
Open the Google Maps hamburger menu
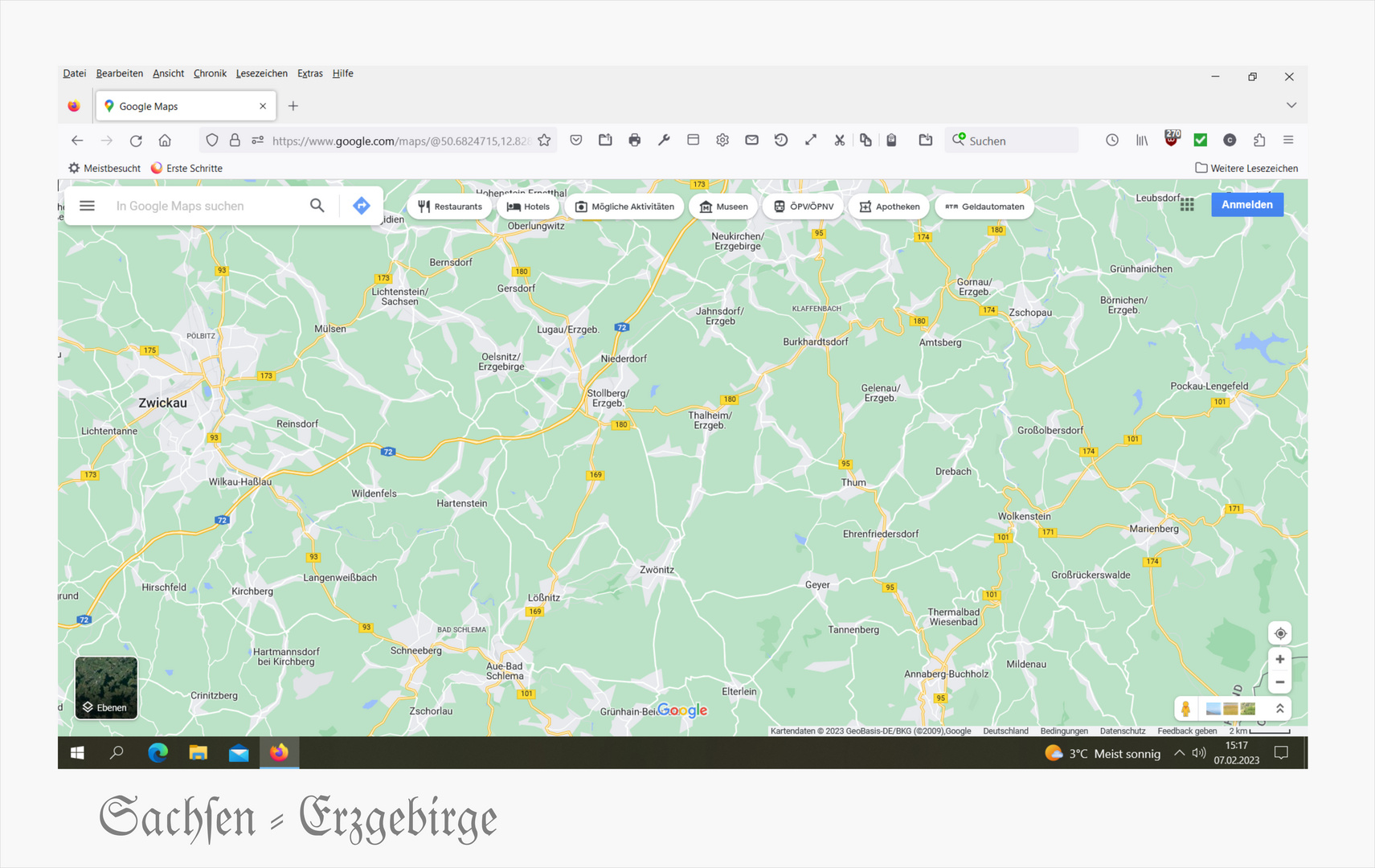tap(87, 206)
